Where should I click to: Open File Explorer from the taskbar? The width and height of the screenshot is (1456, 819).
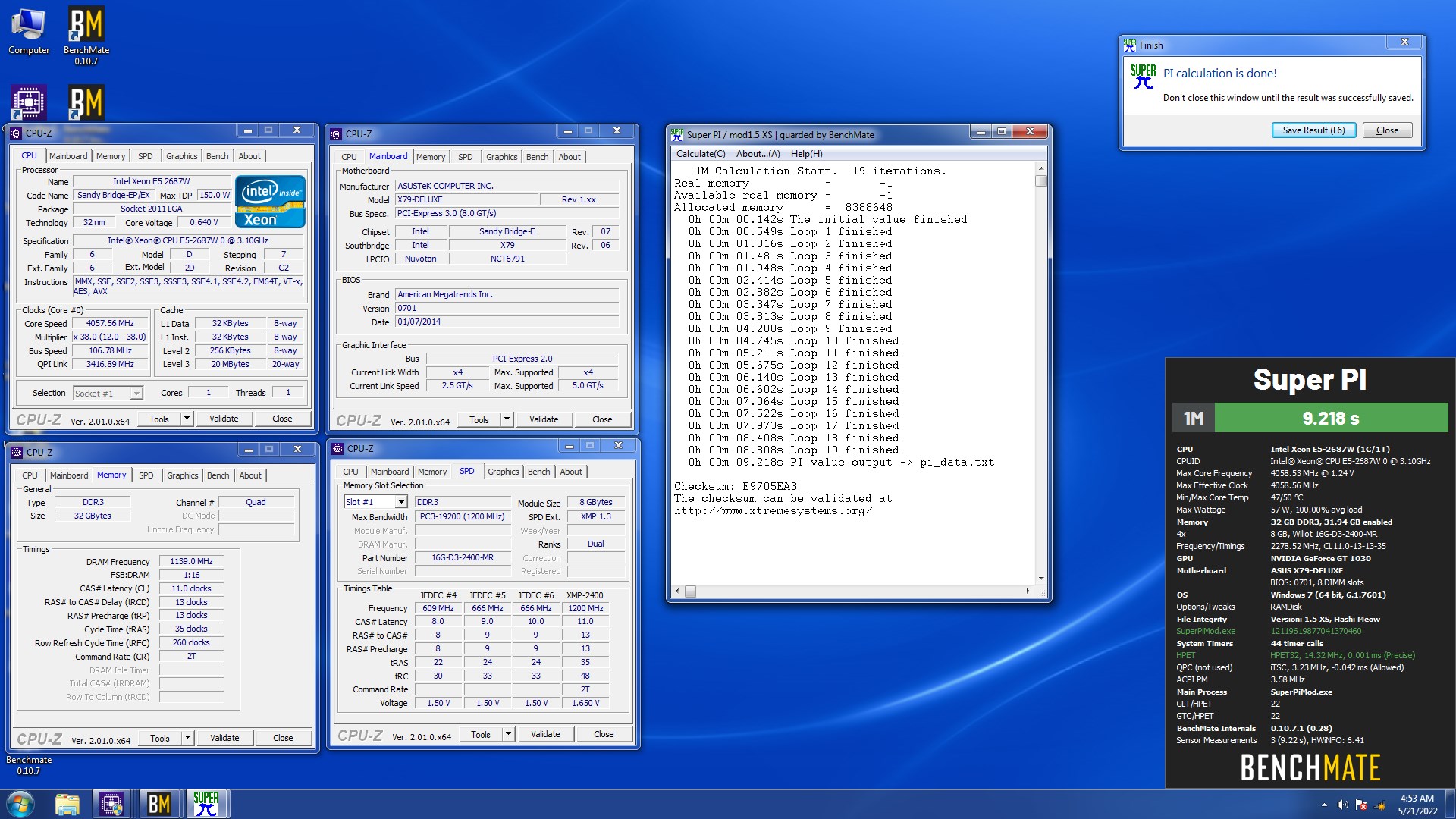point(67,804)
